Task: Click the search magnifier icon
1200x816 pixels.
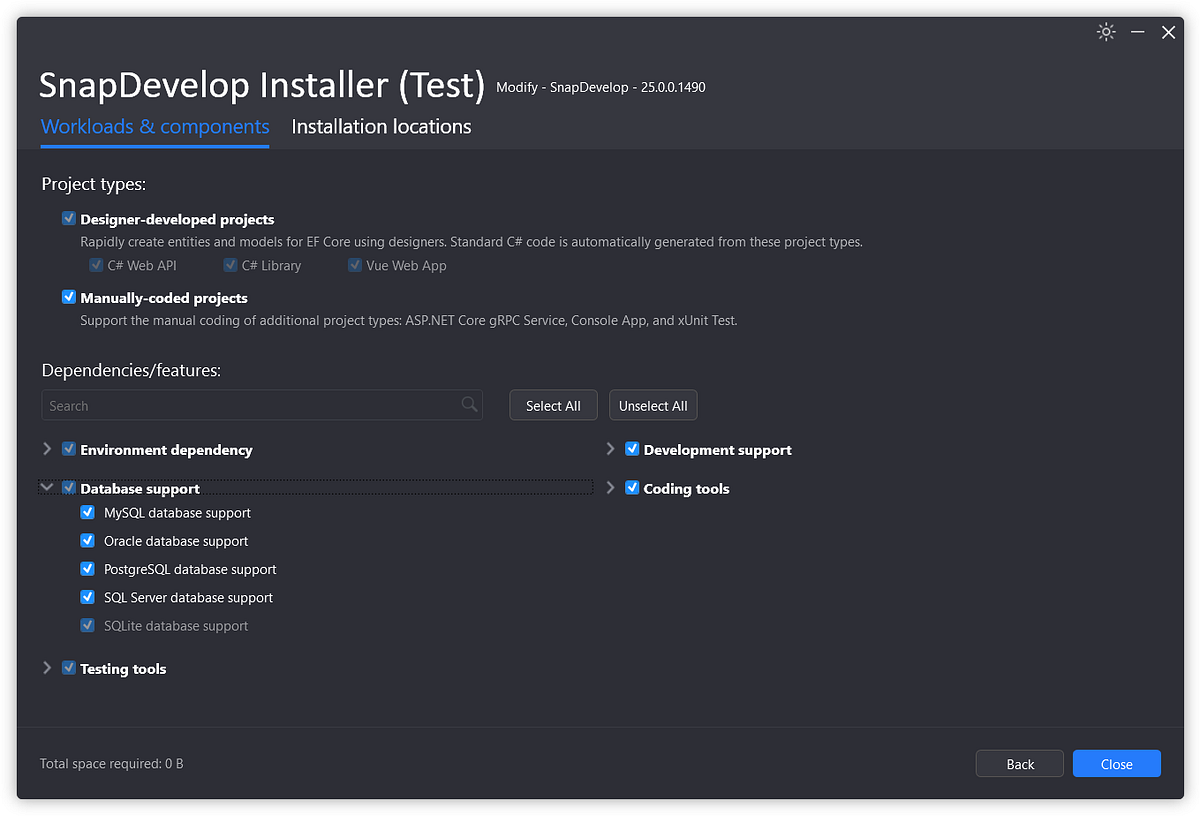Action: click(x=469, y=405)
